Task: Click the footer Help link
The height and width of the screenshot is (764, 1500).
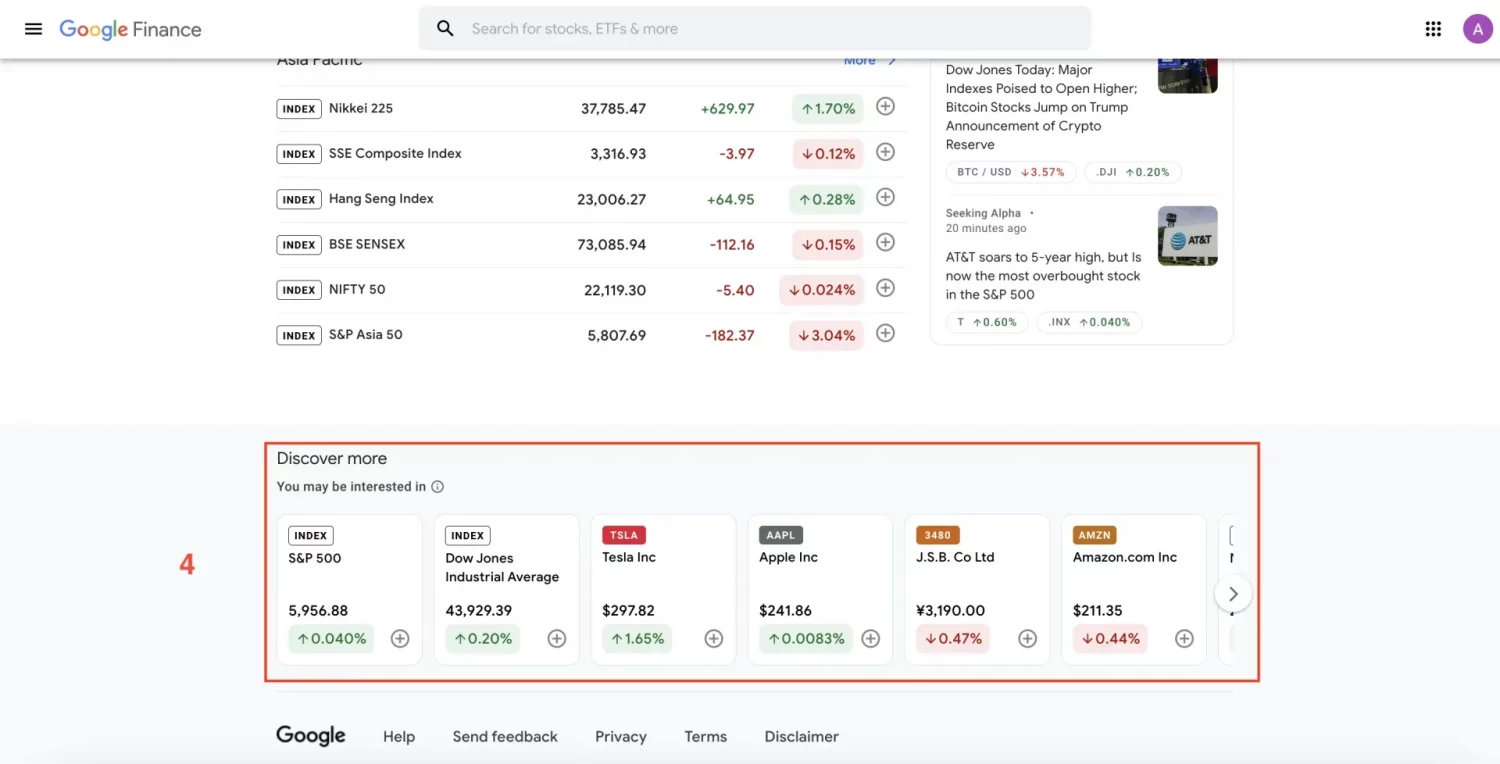Action: coord(399,737)
